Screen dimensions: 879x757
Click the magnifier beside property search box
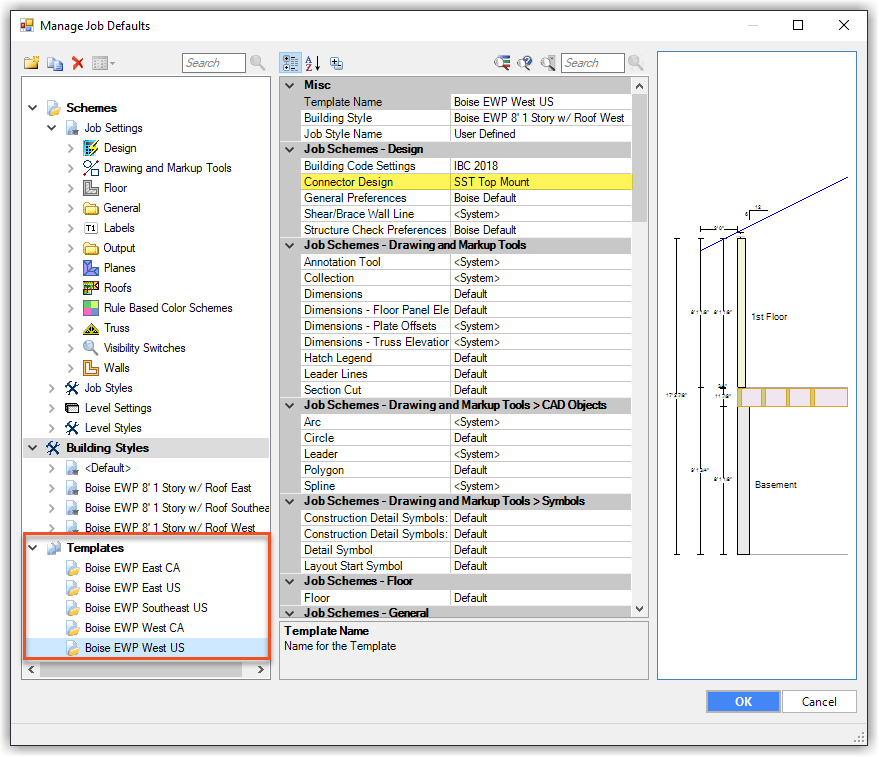tap(636, 63)
